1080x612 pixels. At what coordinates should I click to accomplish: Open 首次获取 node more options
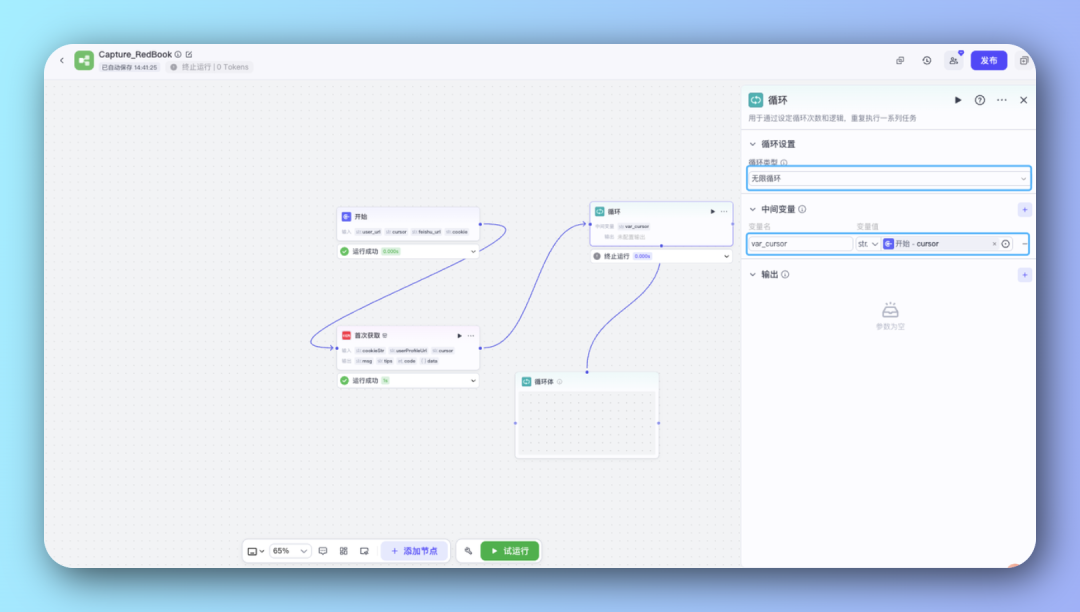coord(471,336)
